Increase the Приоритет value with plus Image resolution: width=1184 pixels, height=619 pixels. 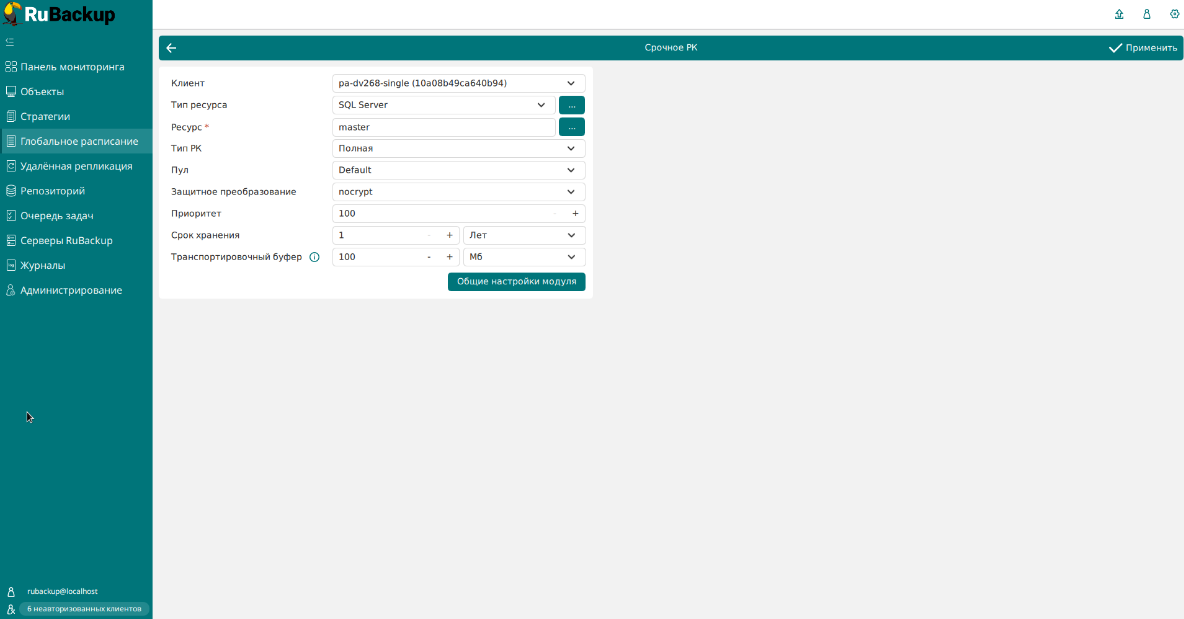[575, 213]
